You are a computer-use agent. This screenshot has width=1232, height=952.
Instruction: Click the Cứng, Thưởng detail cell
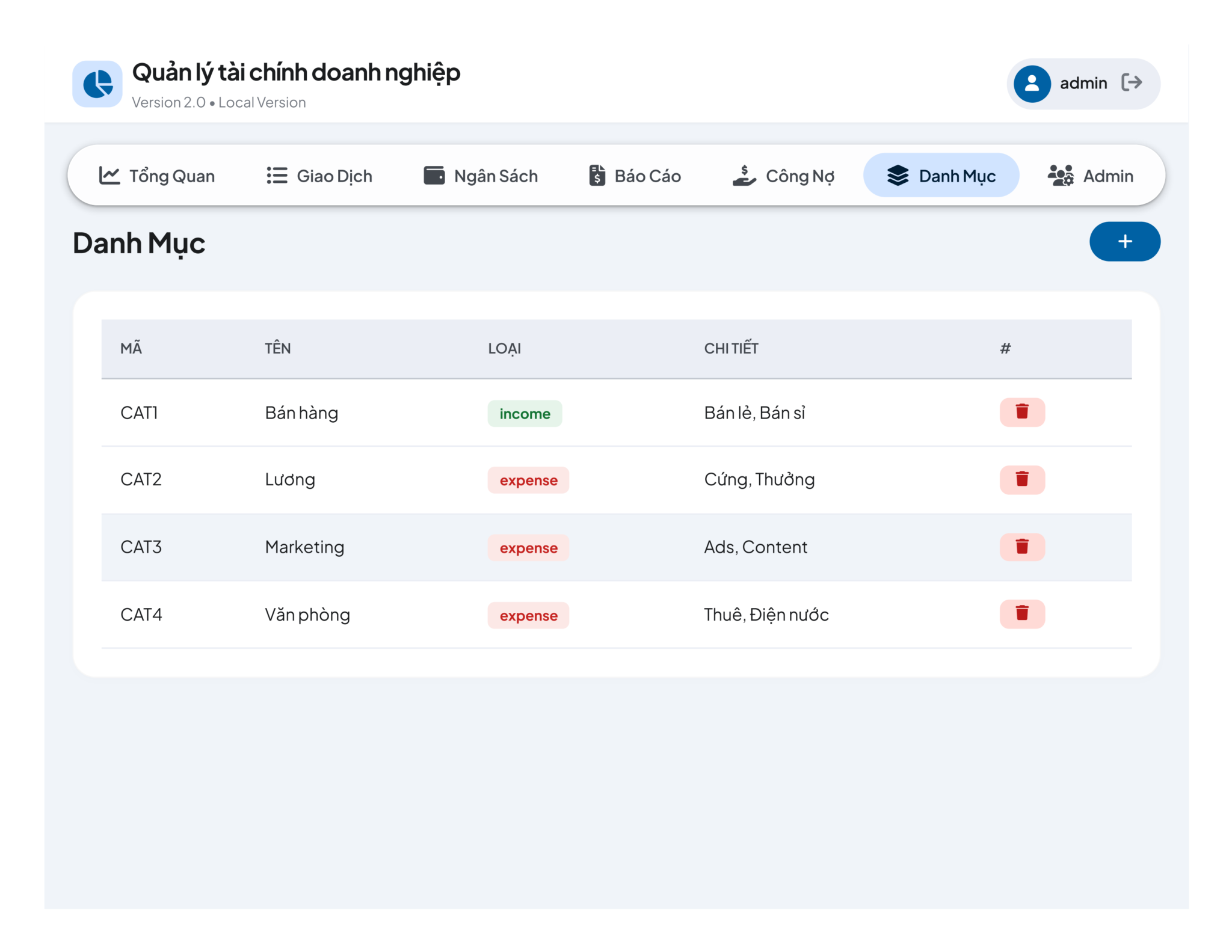pyautogui.click(x=759, y=479)
